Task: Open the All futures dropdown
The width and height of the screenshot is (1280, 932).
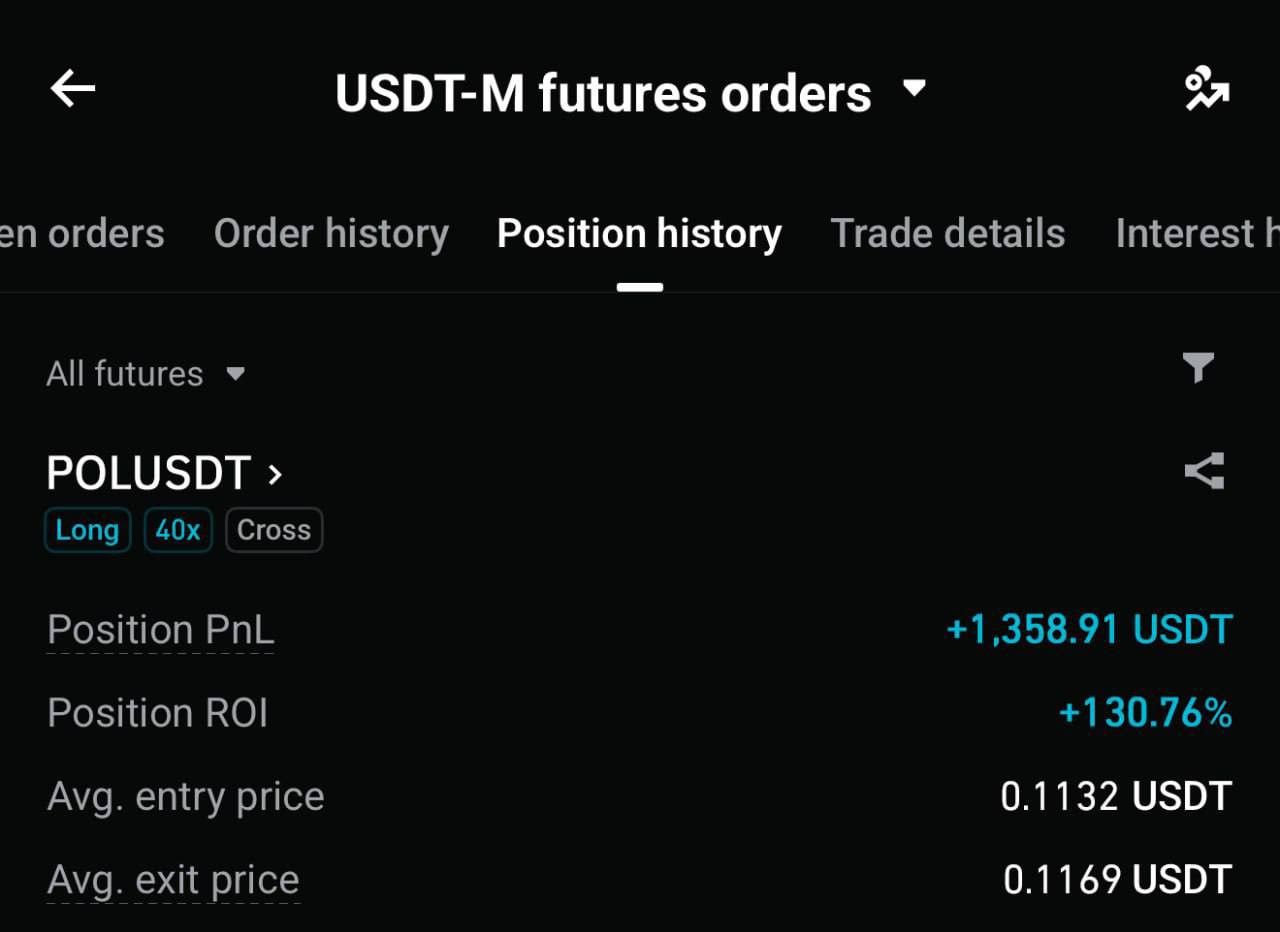Action: 145,374
